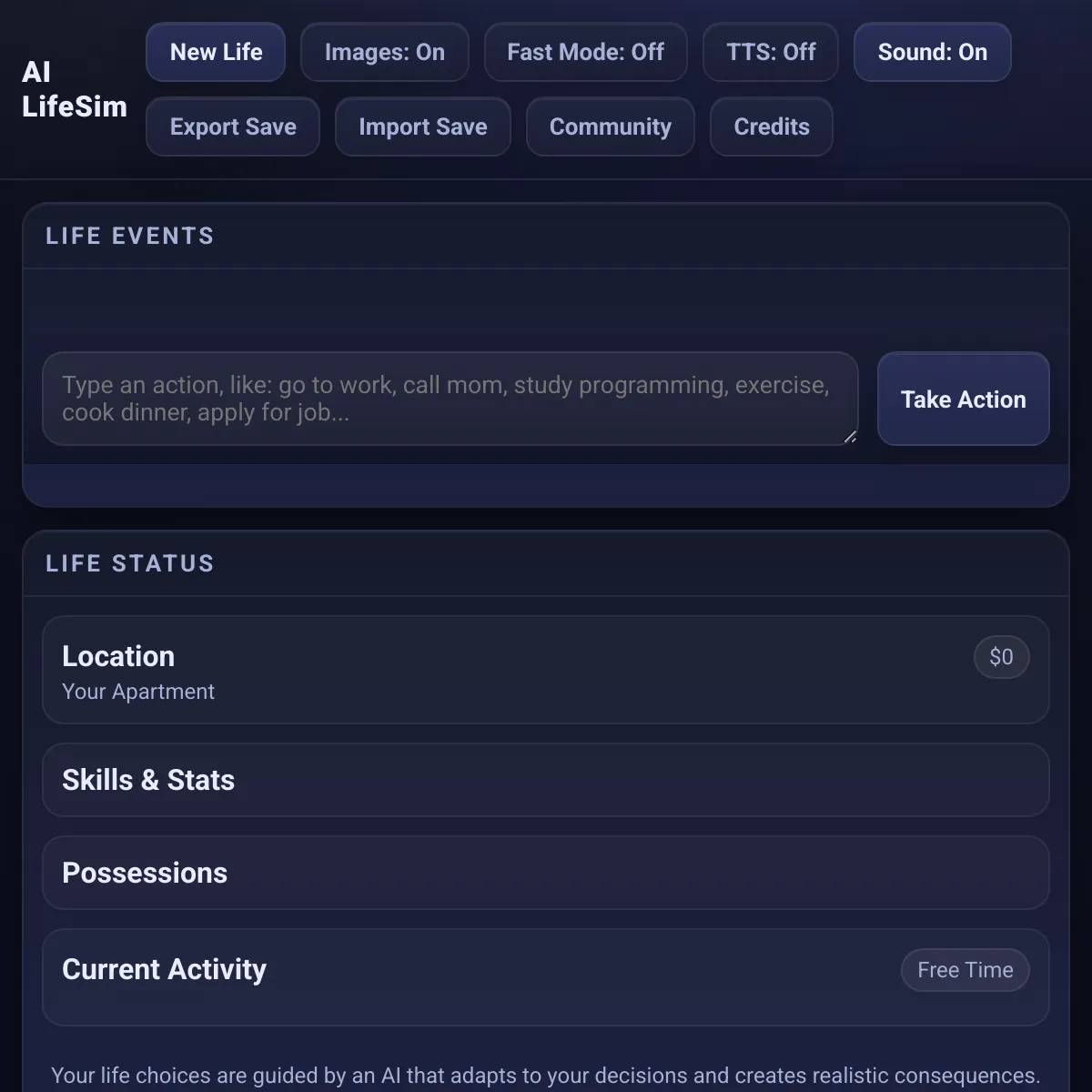
Task: Expand the Location panel
Action: pos(118,656)
